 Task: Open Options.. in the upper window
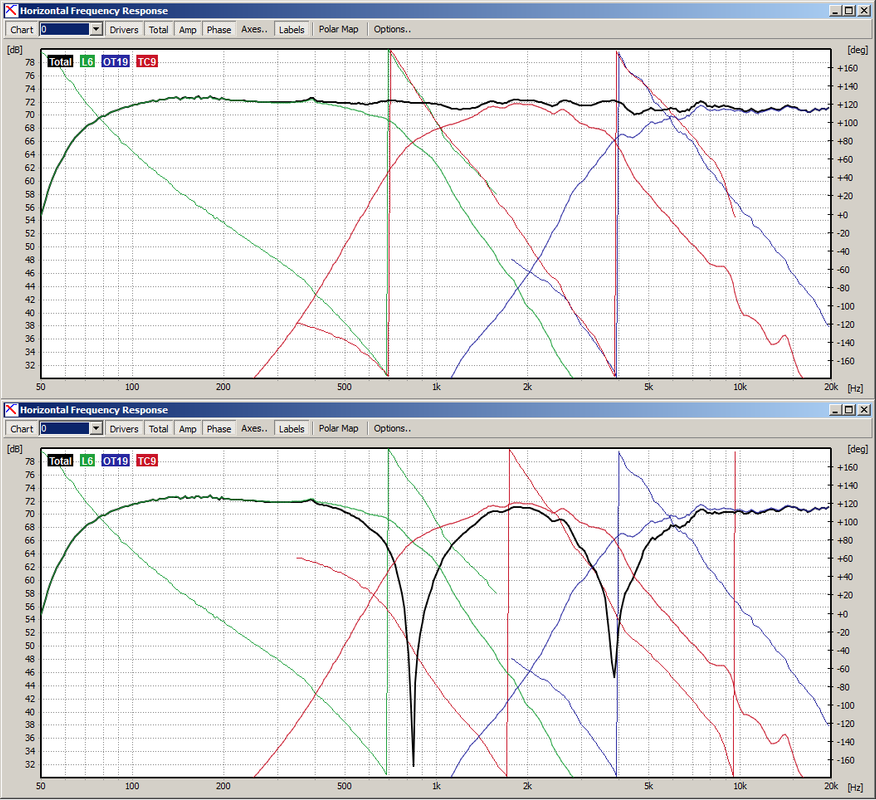[x=392, y=29]
